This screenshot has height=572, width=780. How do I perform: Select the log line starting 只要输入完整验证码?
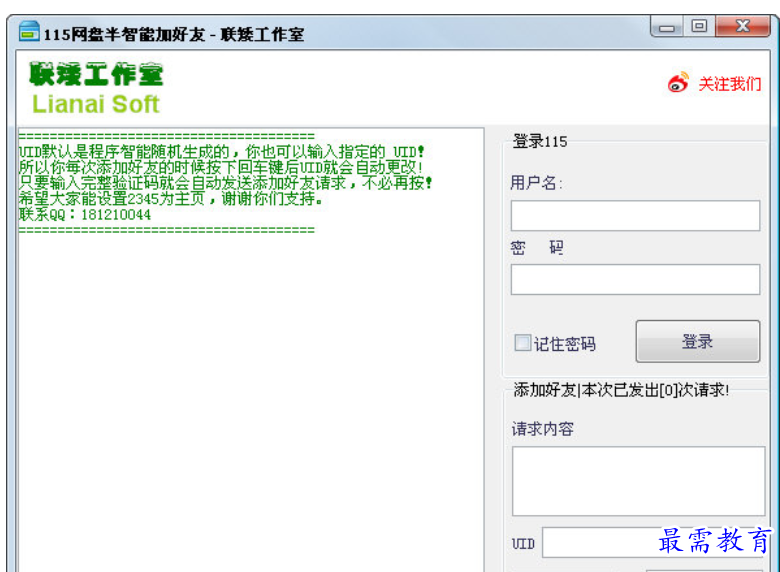(x=225, y=183)
